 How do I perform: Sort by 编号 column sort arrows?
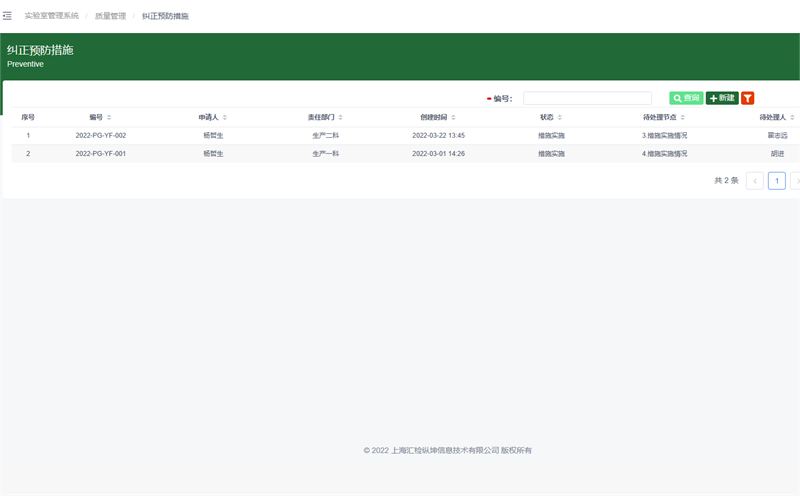tap(109, 118)
